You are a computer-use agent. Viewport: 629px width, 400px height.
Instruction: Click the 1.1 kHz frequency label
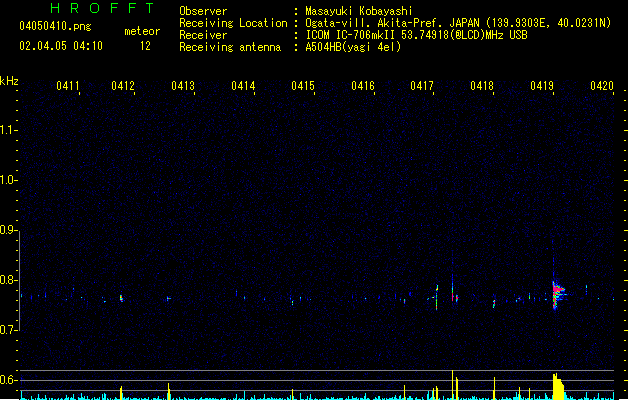tap(8, 130)
